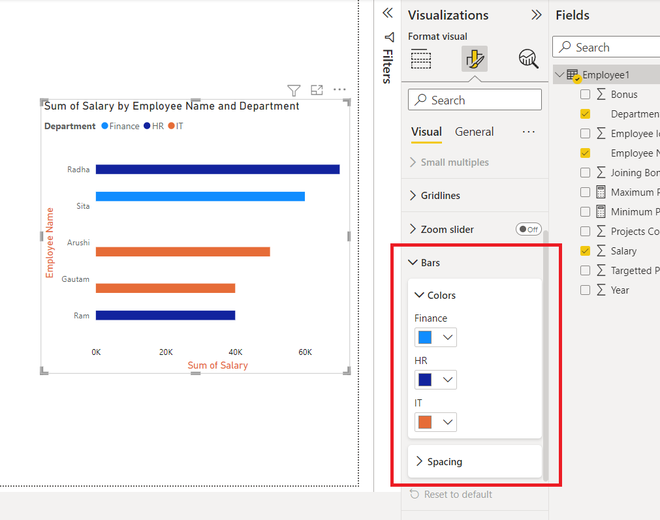Viewport: 660px width, 520px height.
Task: Click the Gautam IT bar
Action: click(165, 288)
